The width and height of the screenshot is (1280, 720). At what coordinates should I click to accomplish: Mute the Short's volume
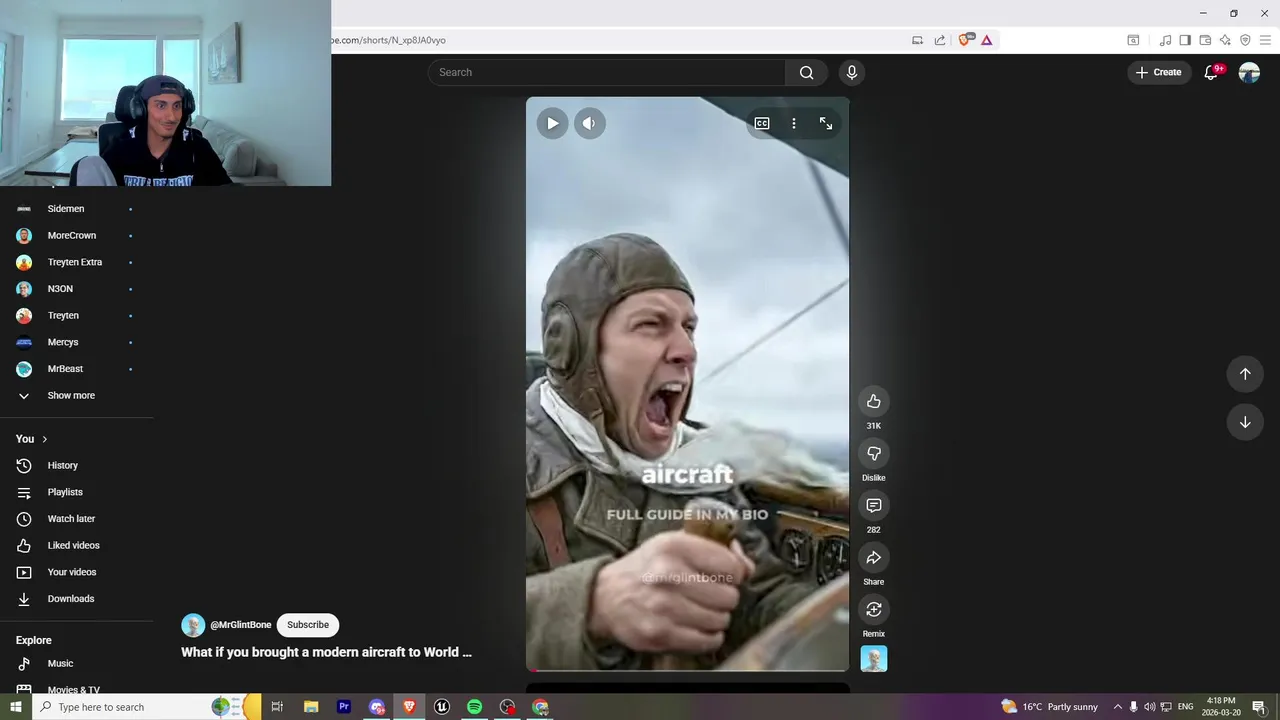point(589,123)
